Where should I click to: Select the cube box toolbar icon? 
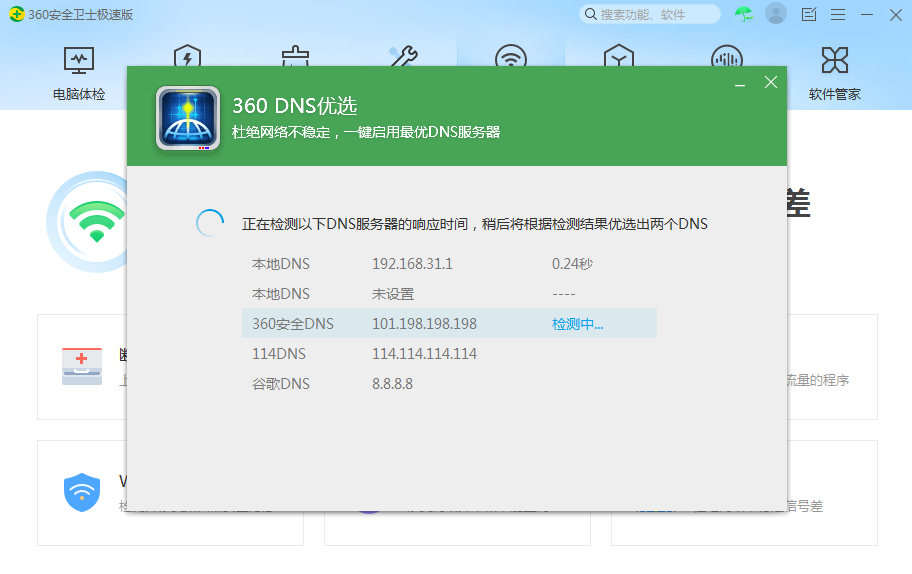pos(619,56)
